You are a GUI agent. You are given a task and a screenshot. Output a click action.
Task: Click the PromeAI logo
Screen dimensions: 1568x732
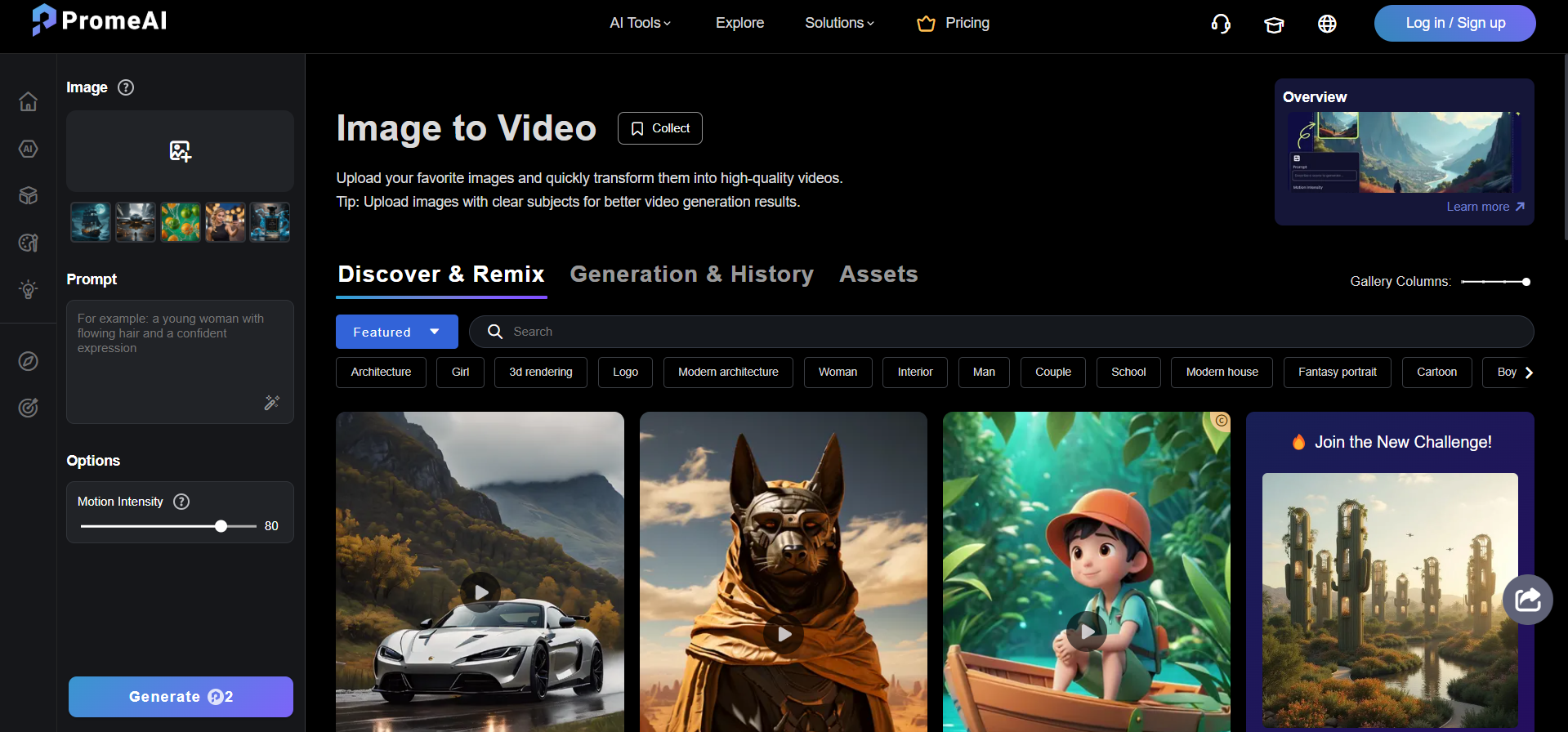(99, 20)
